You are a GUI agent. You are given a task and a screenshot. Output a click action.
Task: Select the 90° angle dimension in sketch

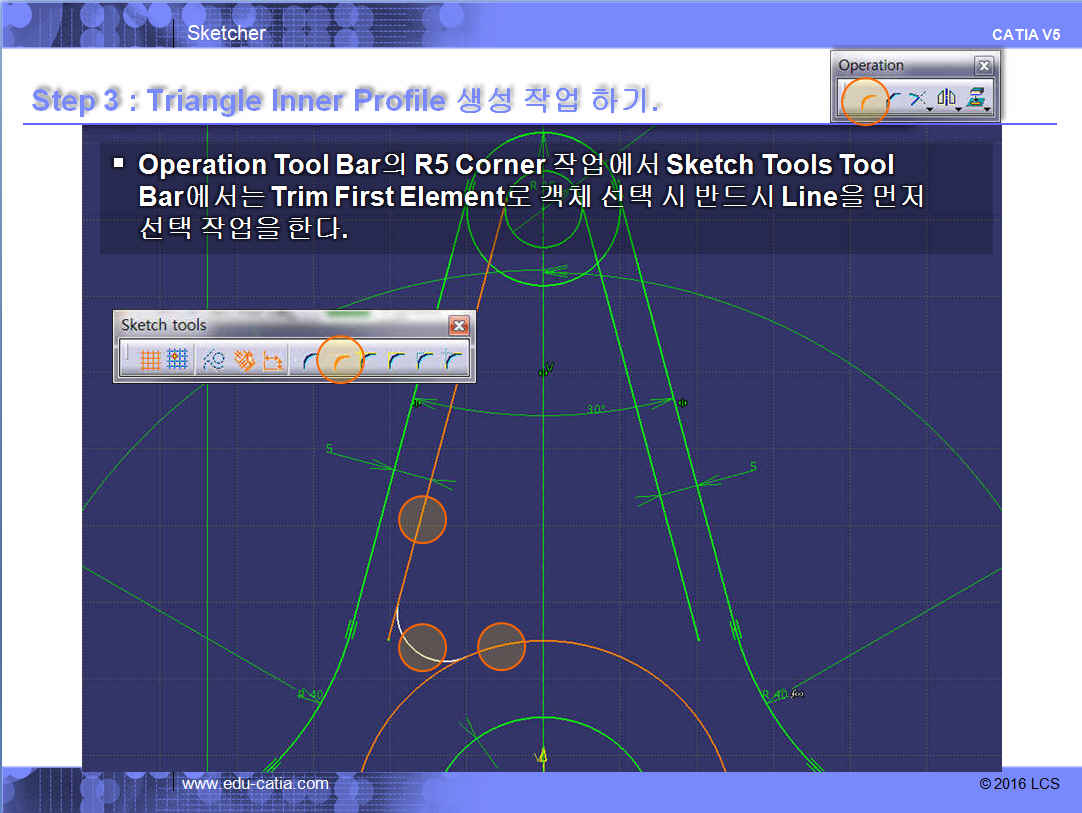tap(597, 410)
